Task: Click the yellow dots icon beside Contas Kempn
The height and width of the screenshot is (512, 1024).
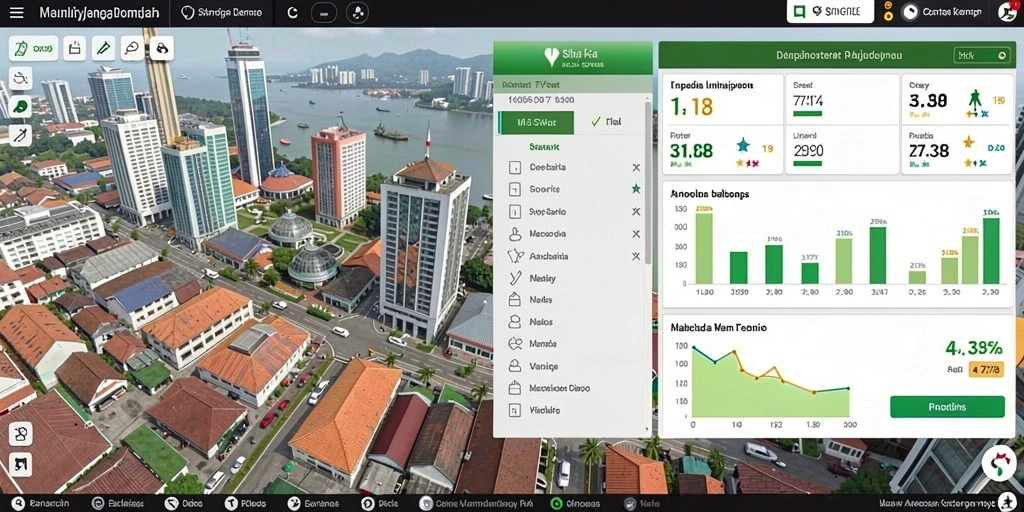Action: point(888,12)
